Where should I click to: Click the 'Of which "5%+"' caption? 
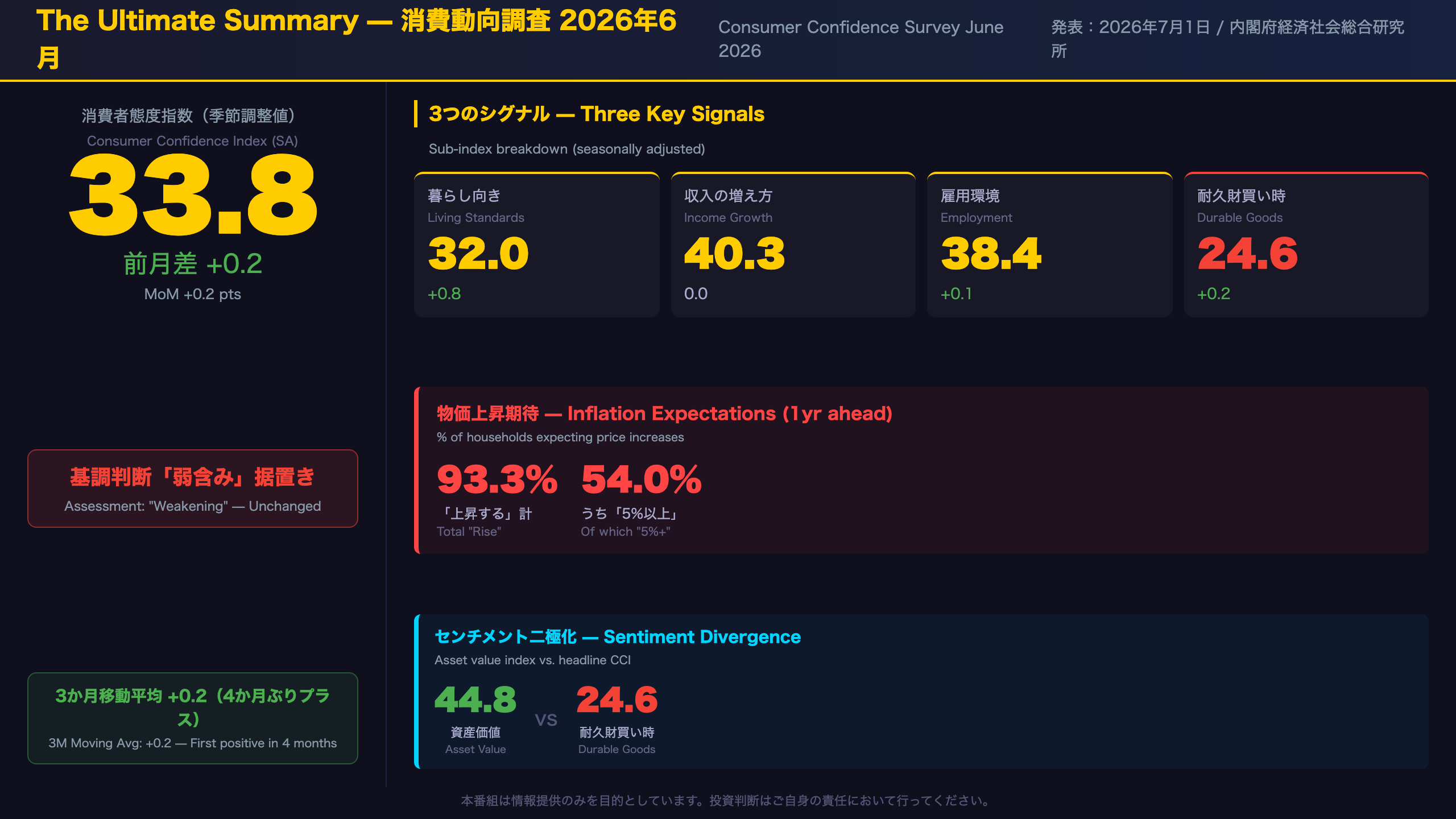pos(626,532)
